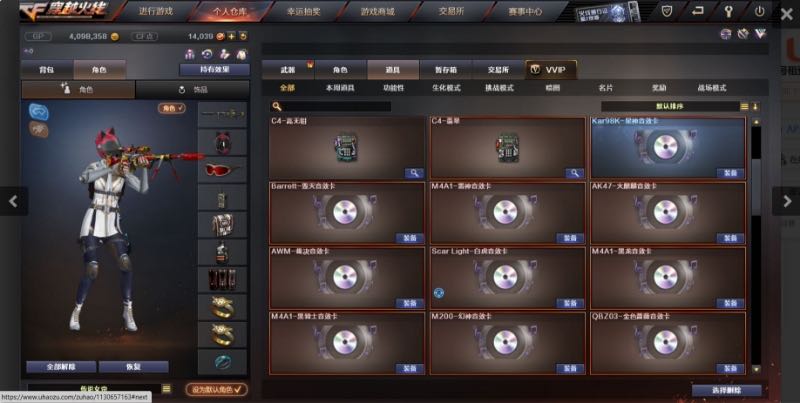Toggle 设为默认角色 check button
The height and width of the screenshot is (403, 800).
click(216, 389)
